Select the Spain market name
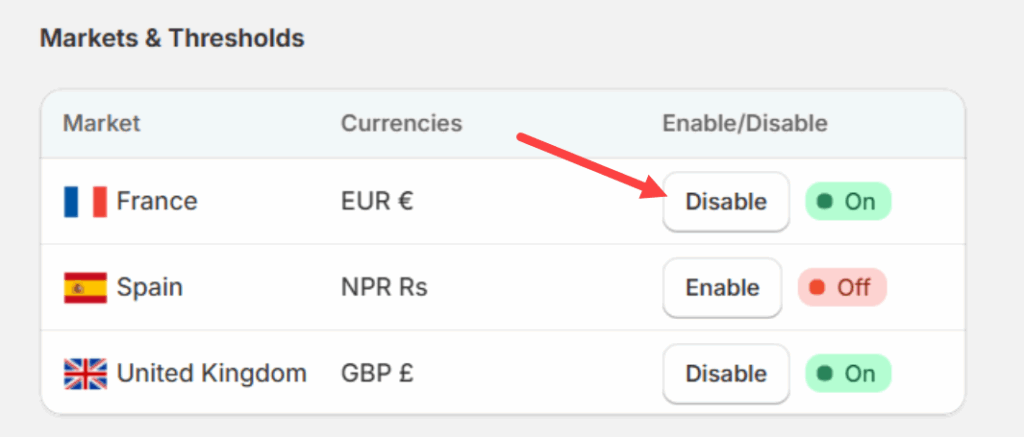Viewport: 1024px width, 437px height. pos(150,288)
